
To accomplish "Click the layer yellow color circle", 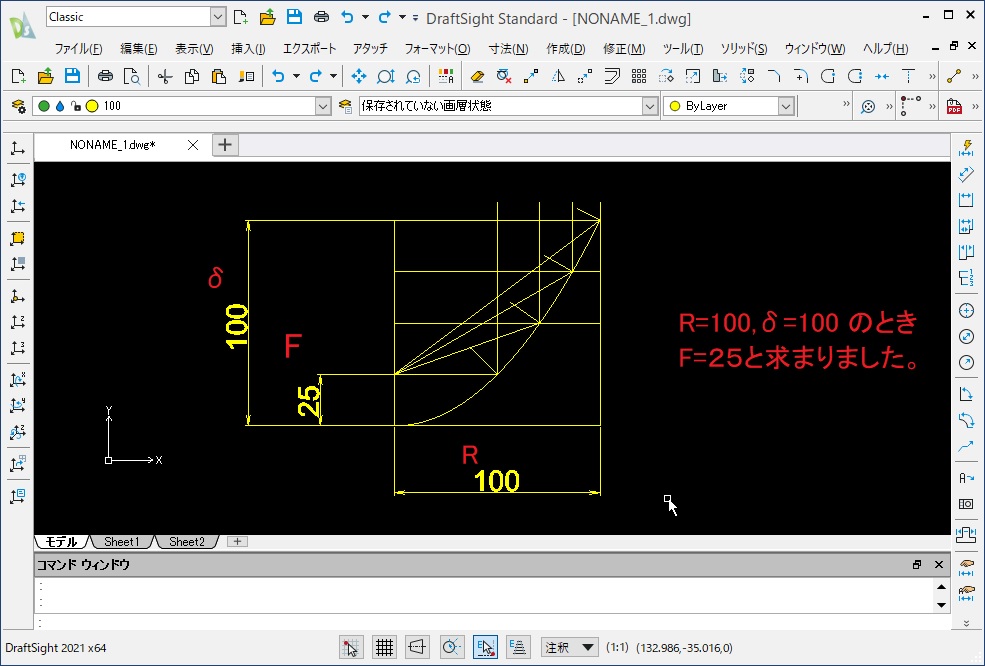I will coord(92,106).
